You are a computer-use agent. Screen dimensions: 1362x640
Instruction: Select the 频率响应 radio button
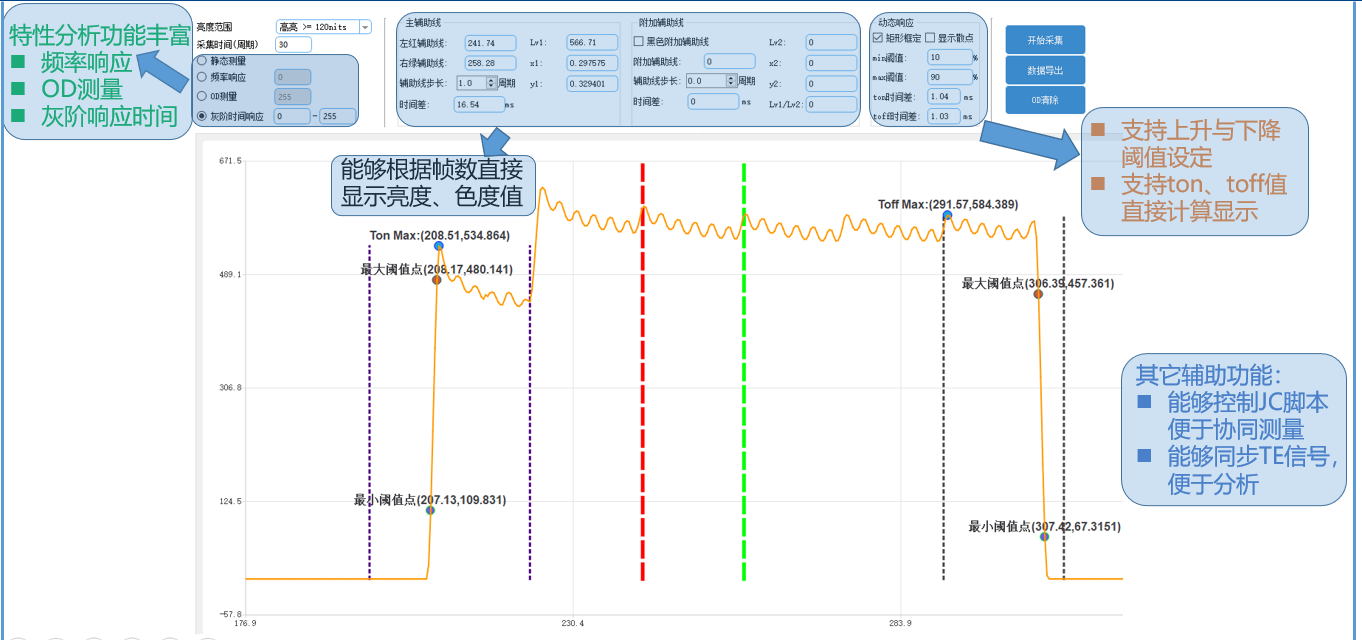[202, 76]
